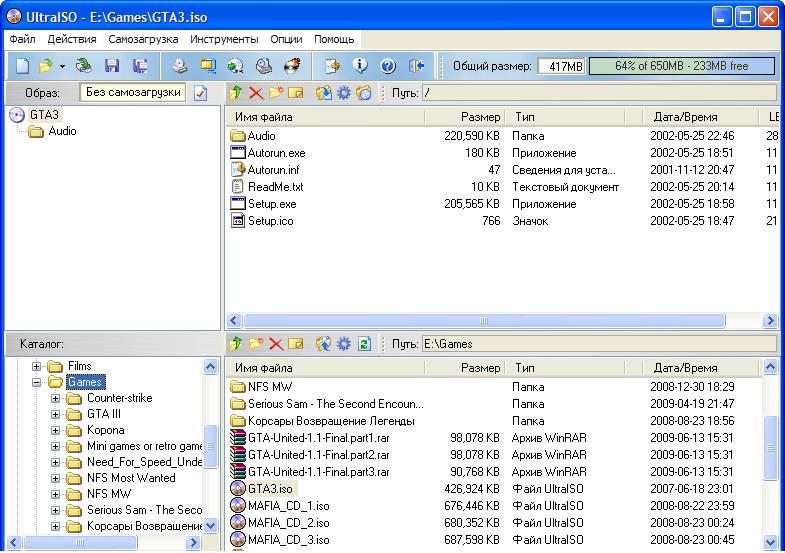Expand the Counter-strike folder node
Viewport: 785px width, 553px height.
(x=56, y=398)
